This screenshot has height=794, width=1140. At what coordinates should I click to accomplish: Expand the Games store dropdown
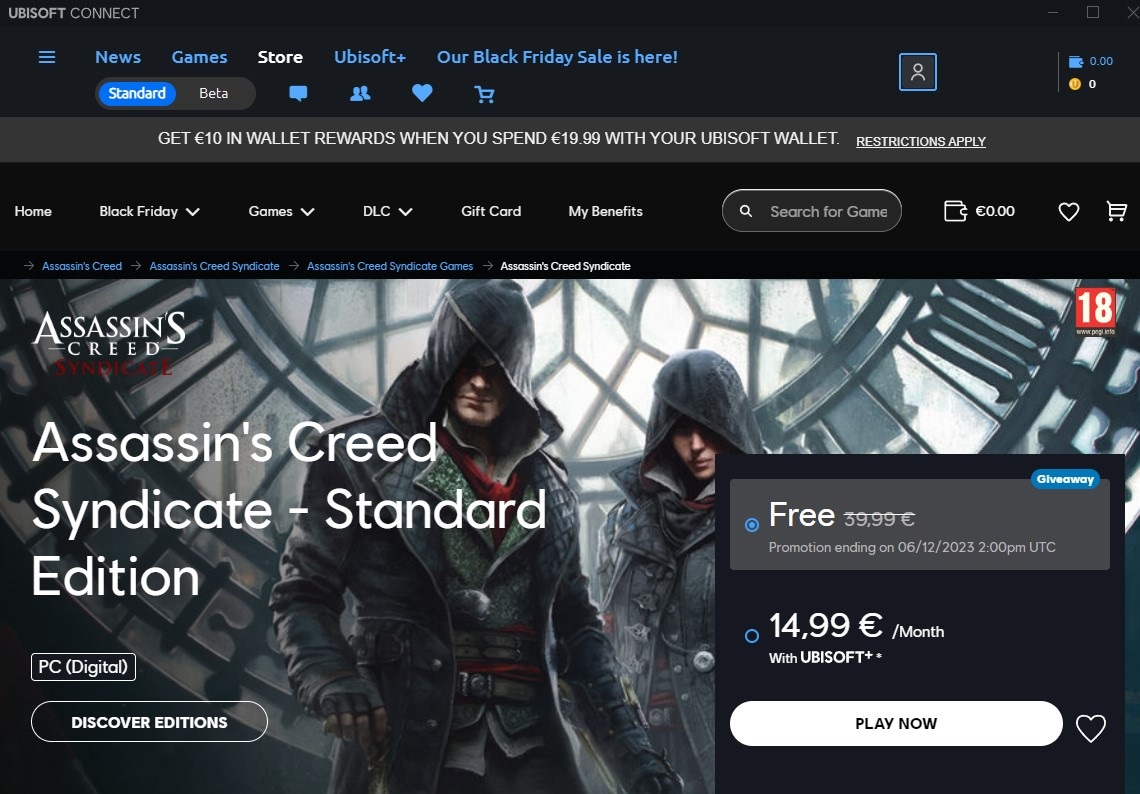pyautogui.click(x=281, y=211)
